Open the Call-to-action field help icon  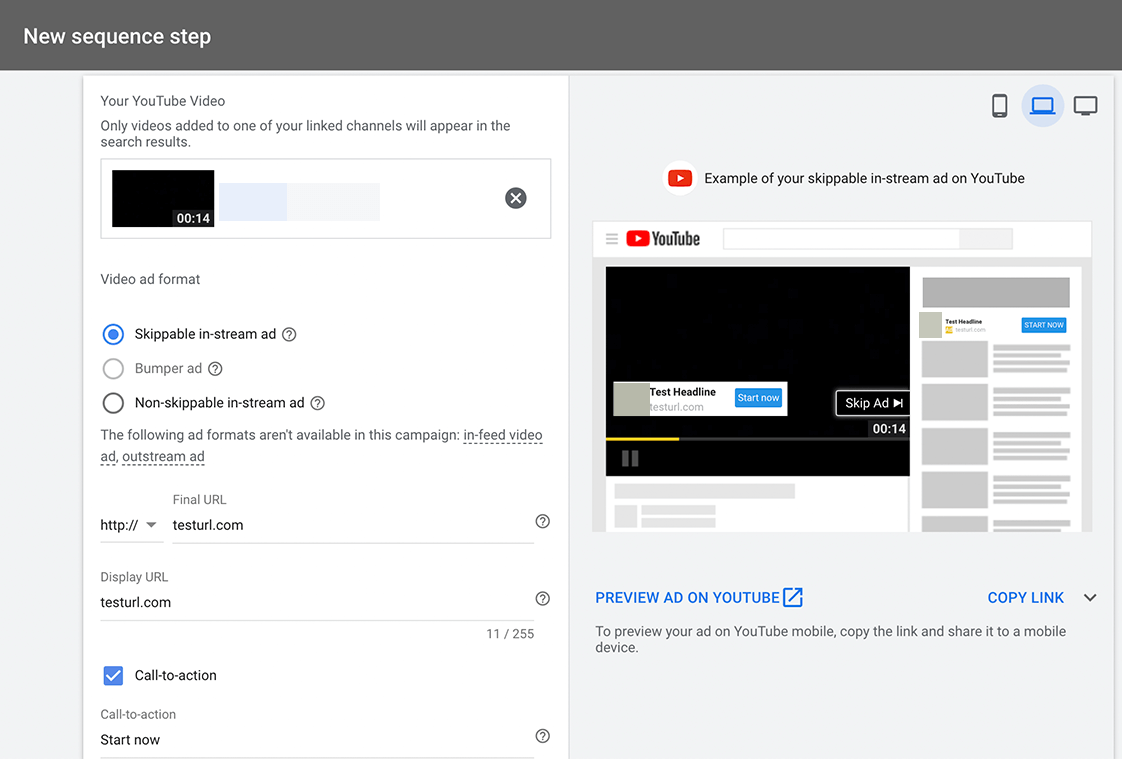[x=543, y=736]
